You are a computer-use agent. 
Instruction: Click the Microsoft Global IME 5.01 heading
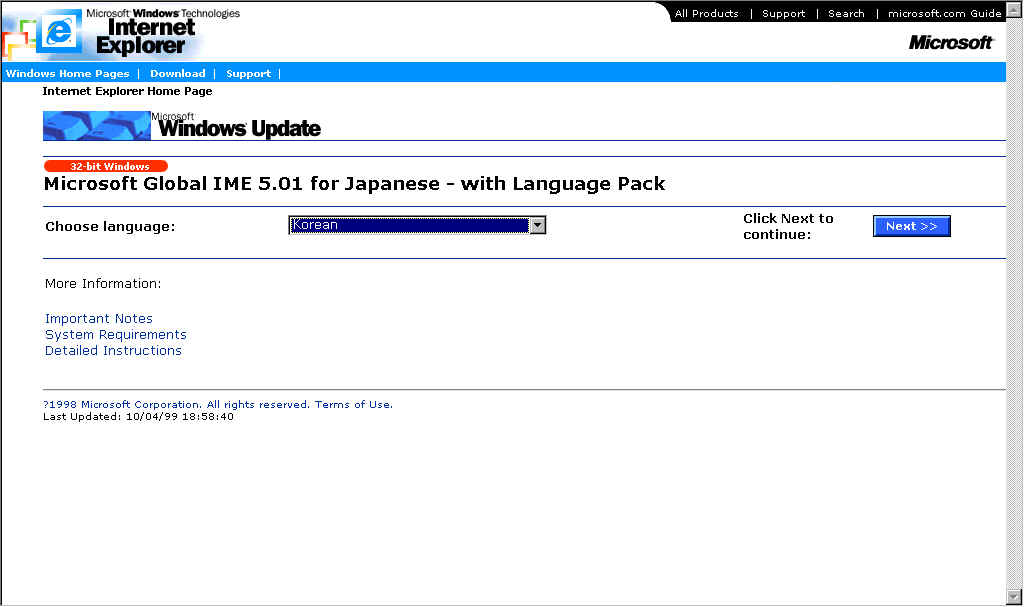point(355,184)
